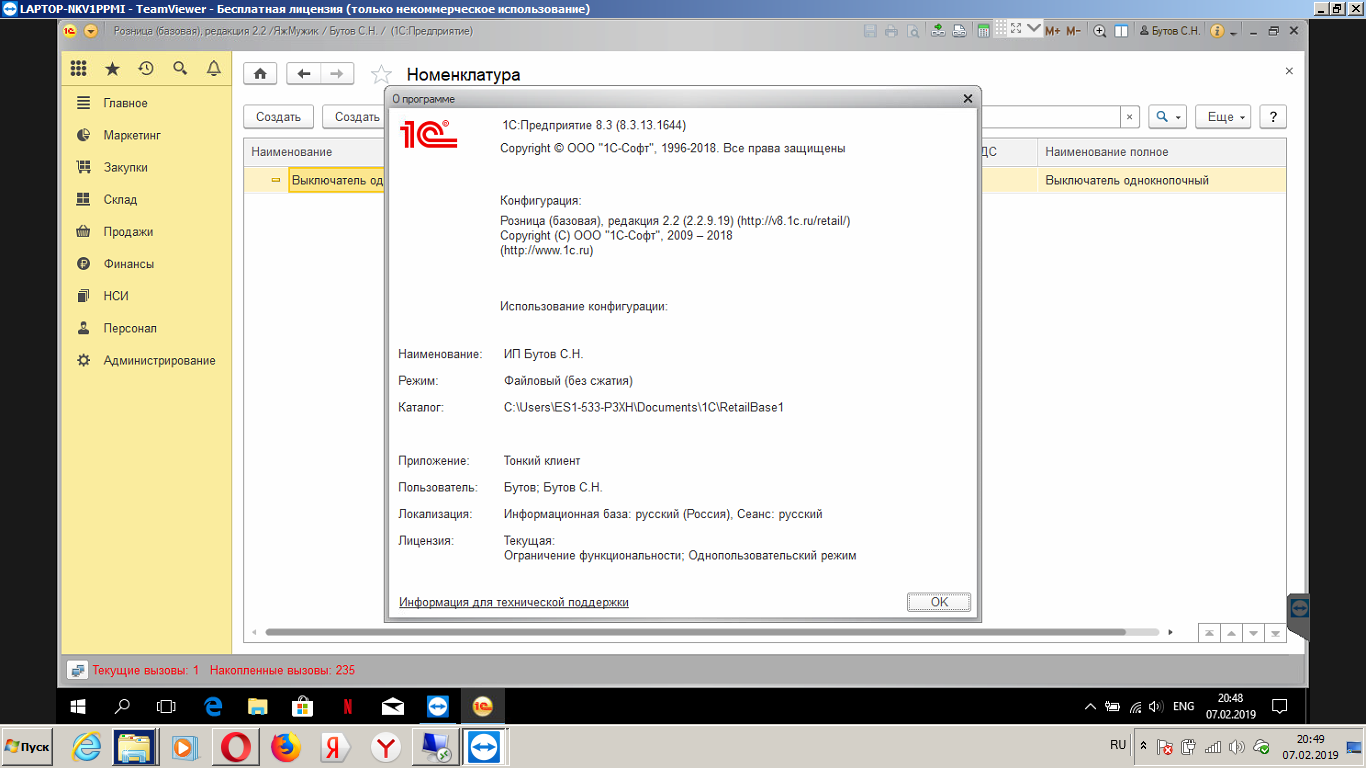Jump to list top arrow button
Image resolution: width=1366 pixels, height=768 pixels.
[1209, 633]
